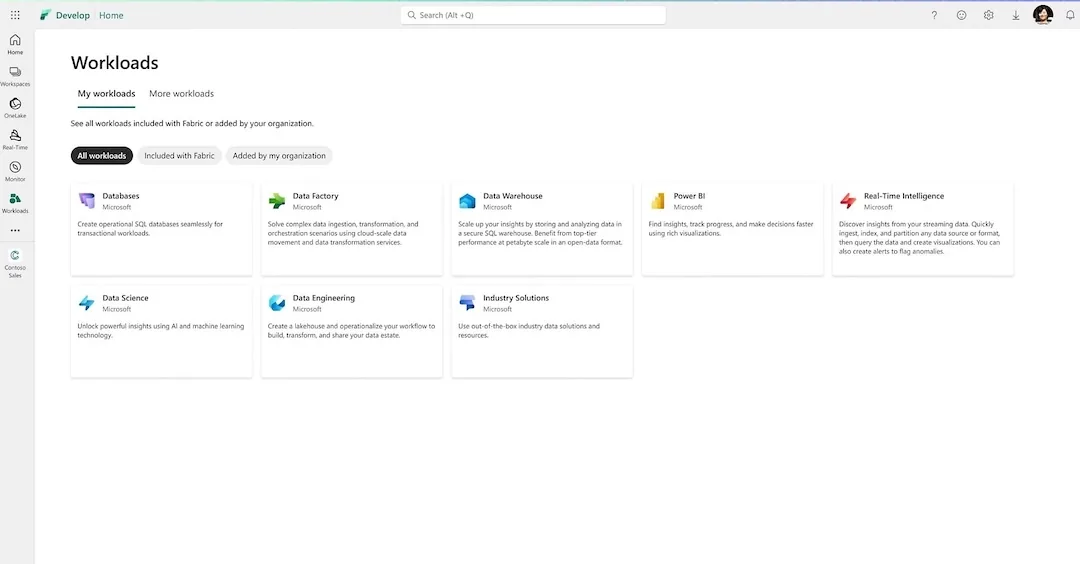Open the Industry Solutions card title
Image resolution: width=1080 pixels, height=564 pixels.
[516, 297]
